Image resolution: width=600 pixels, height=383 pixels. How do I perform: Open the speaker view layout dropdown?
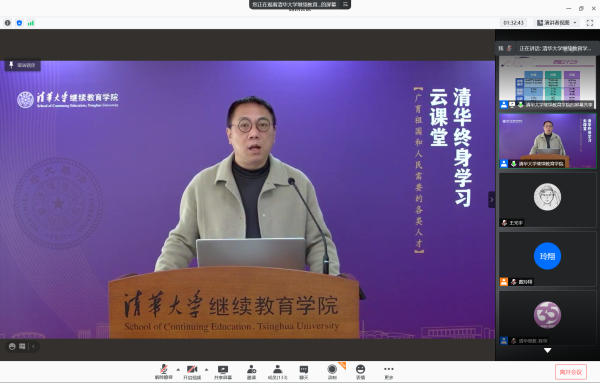[x=557, y=23]
